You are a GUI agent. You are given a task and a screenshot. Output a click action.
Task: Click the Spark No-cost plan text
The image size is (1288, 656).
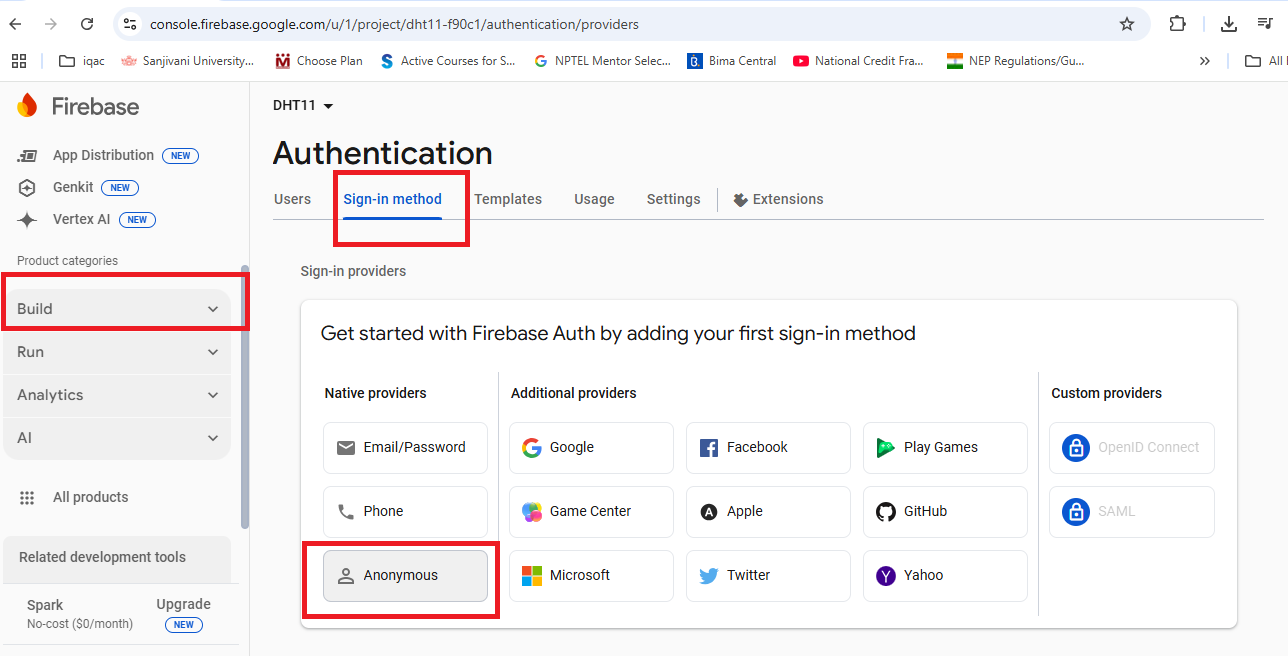[80, 614]
